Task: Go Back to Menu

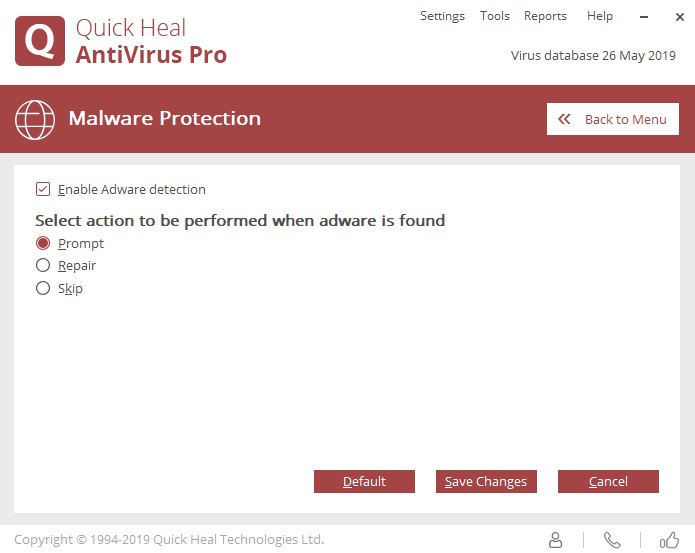Action: (x=612, y=119)
